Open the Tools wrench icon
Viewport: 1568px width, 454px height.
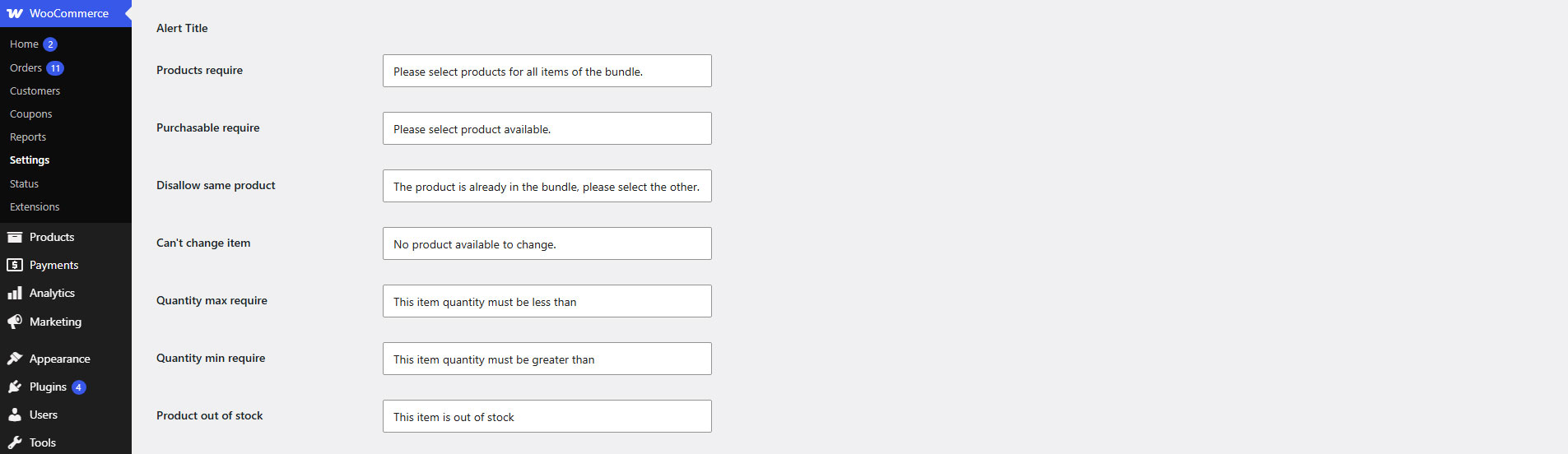tap(15, 442)
